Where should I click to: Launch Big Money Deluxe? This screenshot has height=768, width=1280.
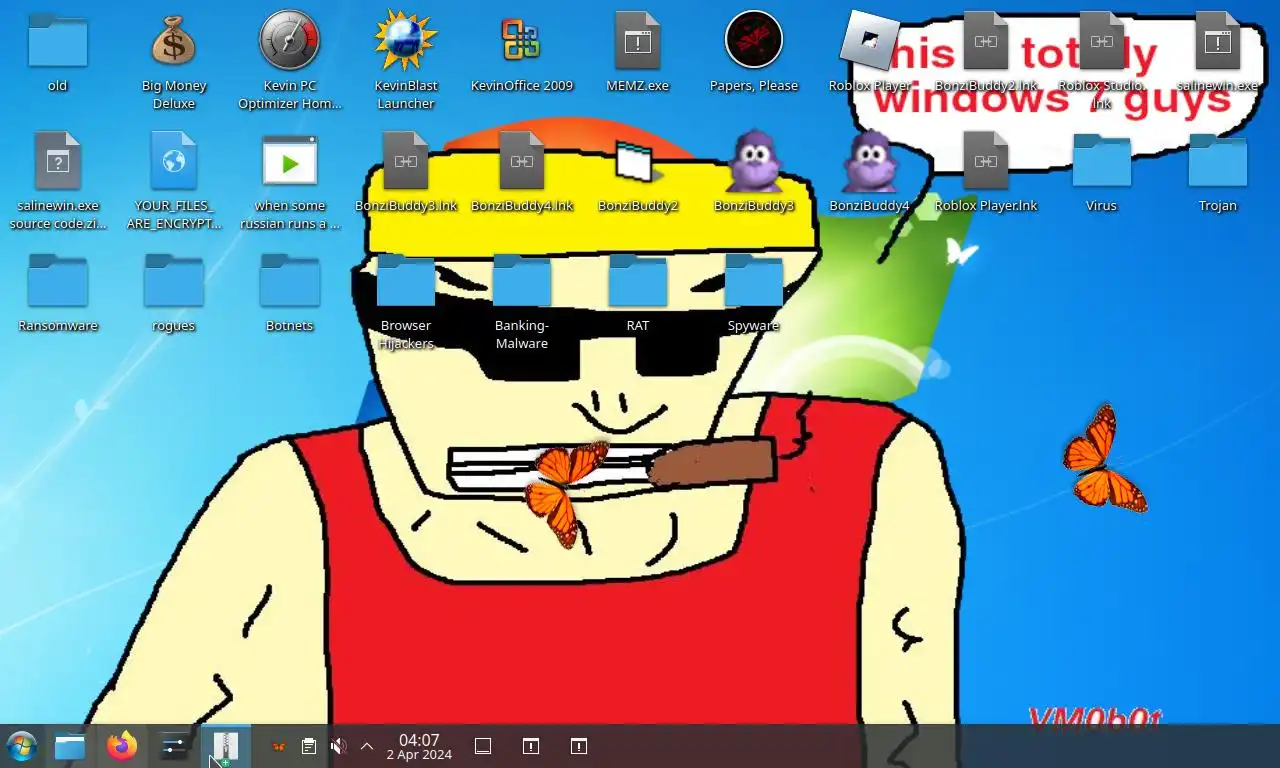pos(174,40)
